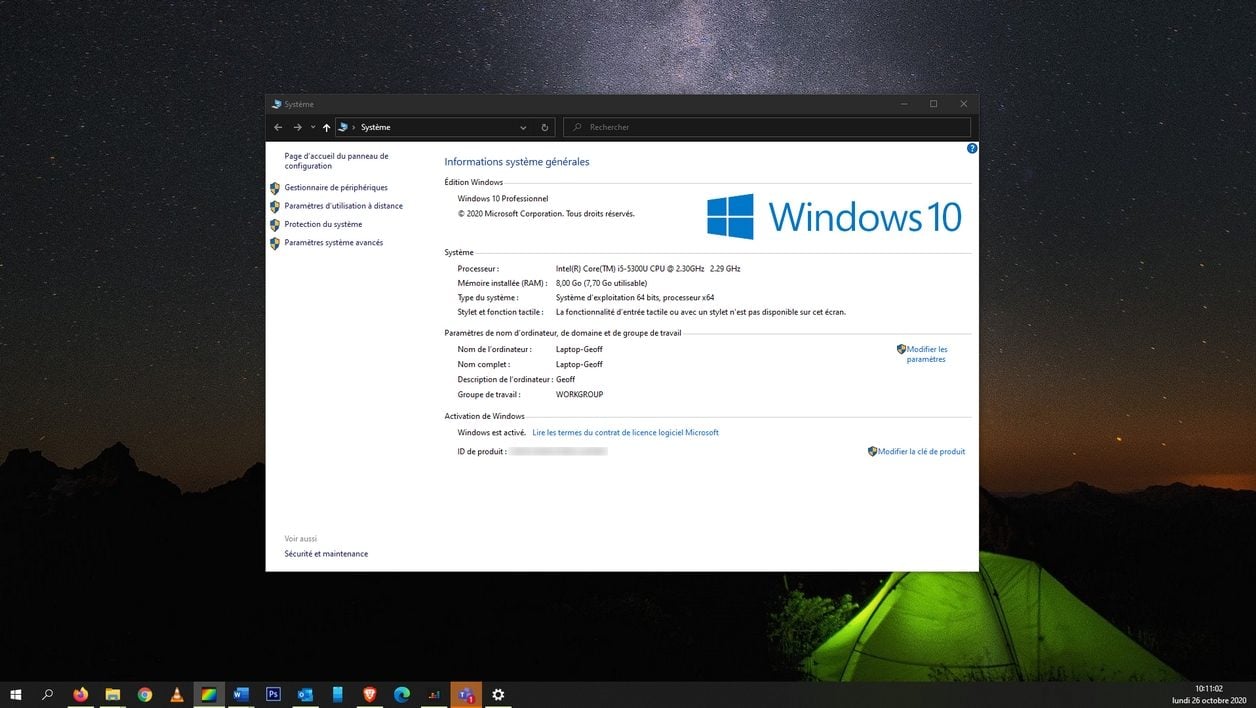Open taskbar search magnifier
This screenshot has height=708, width=1256.
coord(47,694)
